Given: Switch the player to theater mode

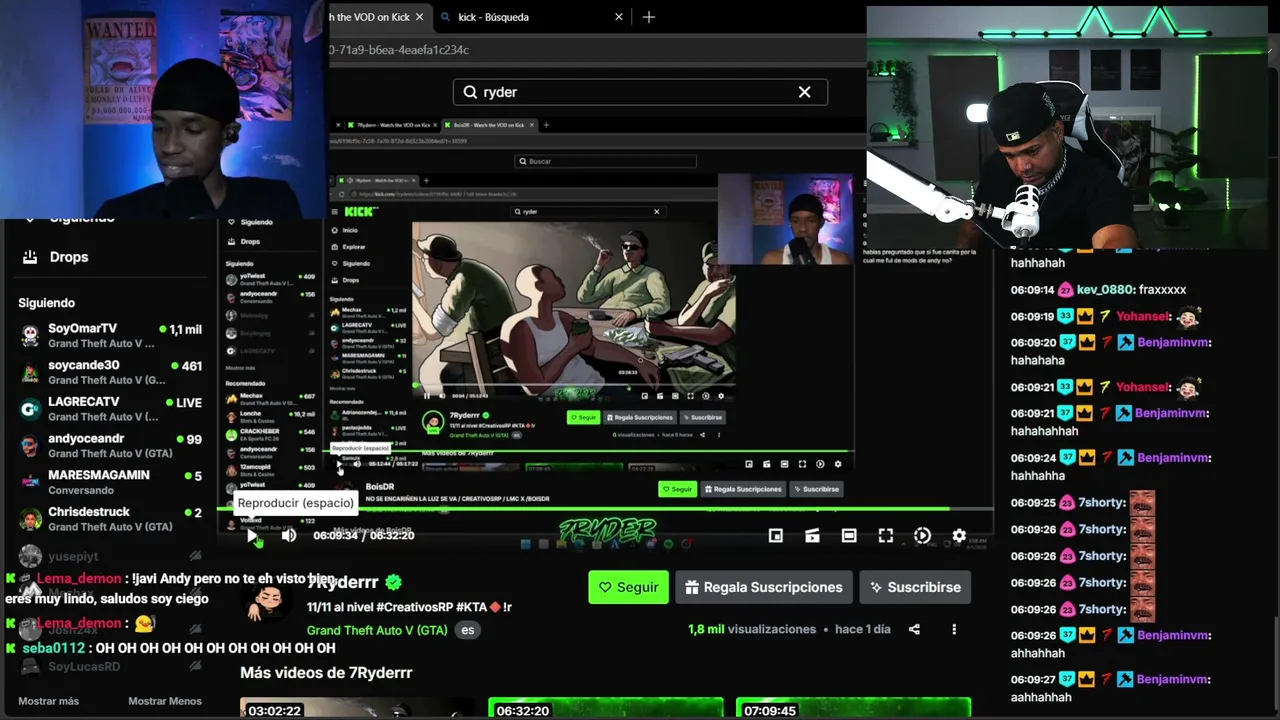Looking at the screenshot, I should (849, 536).
